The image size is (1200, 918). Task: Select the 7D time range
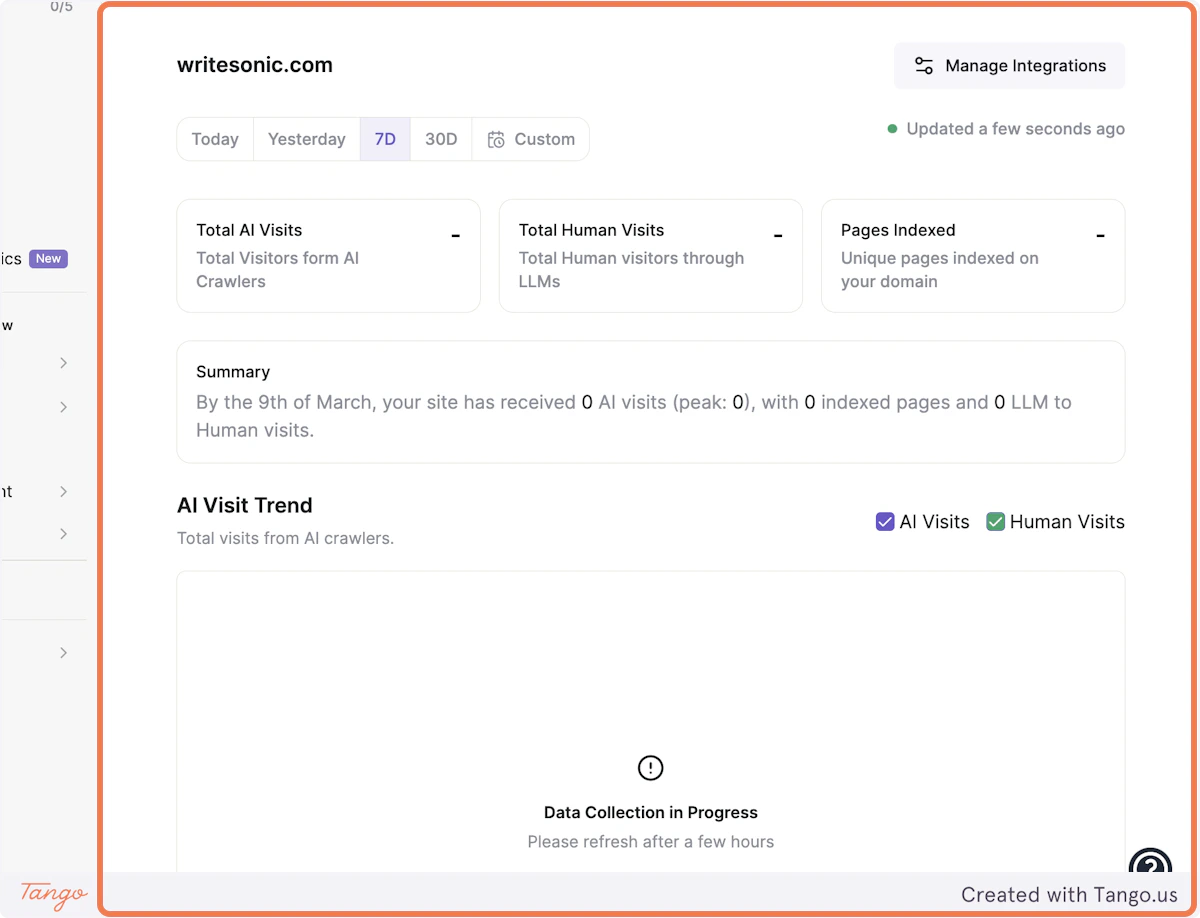[x=385, y=139]
